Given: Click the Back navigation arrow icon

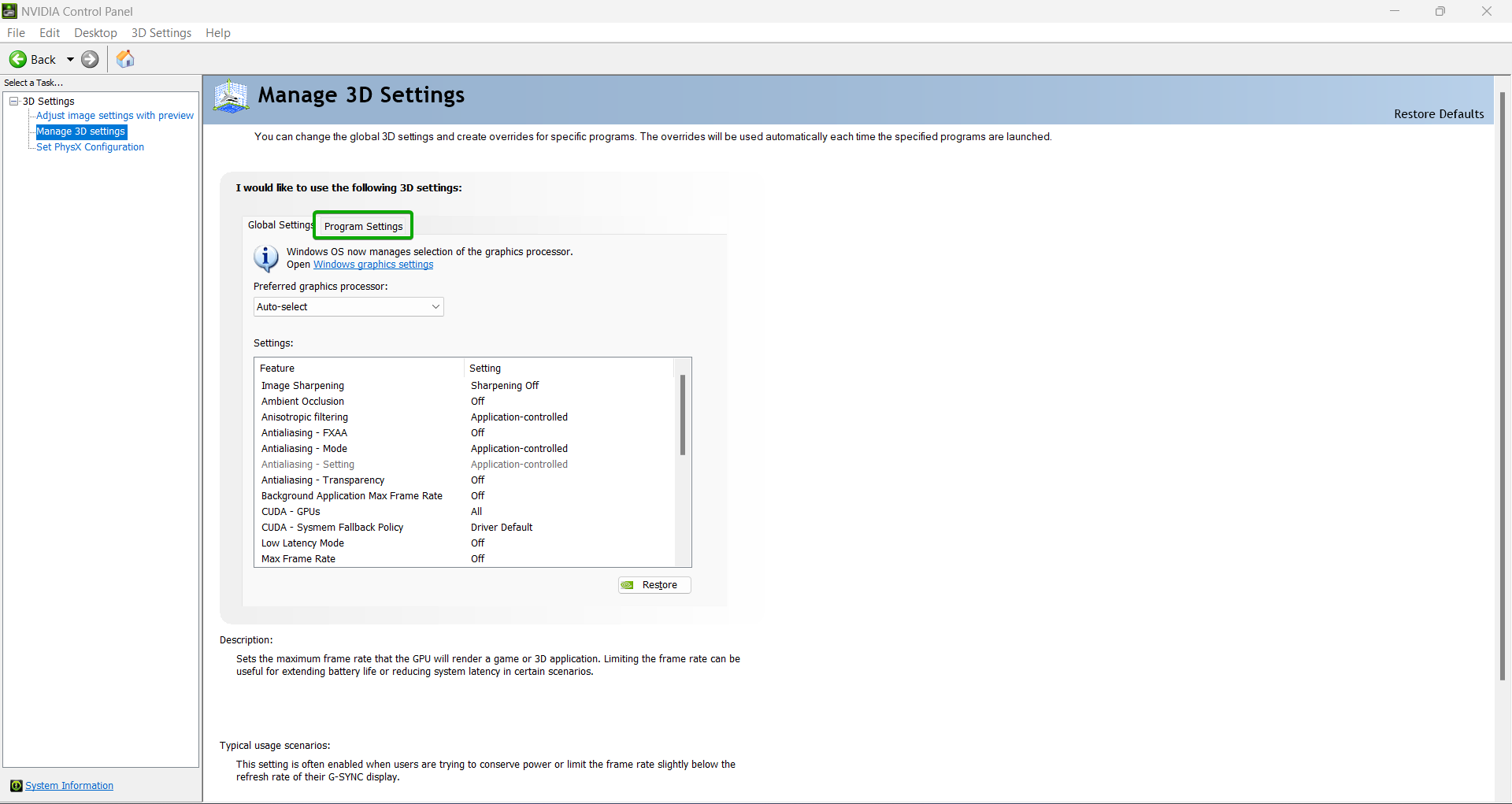Looking at the screenshot, I should 17,59.
